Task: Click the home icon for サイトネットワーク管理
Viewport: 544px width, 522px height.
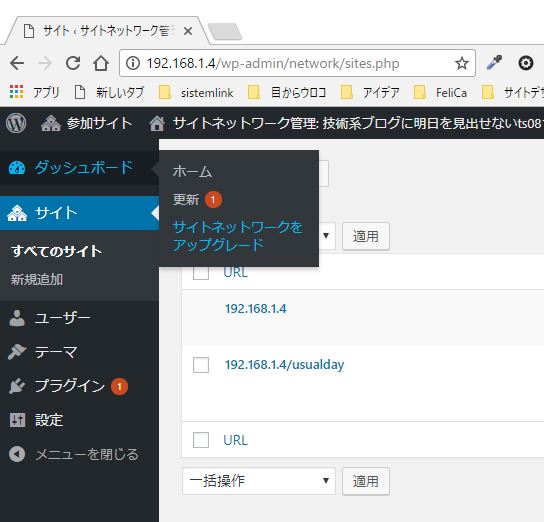Action: pyautogui.click(x=157, y=123)
